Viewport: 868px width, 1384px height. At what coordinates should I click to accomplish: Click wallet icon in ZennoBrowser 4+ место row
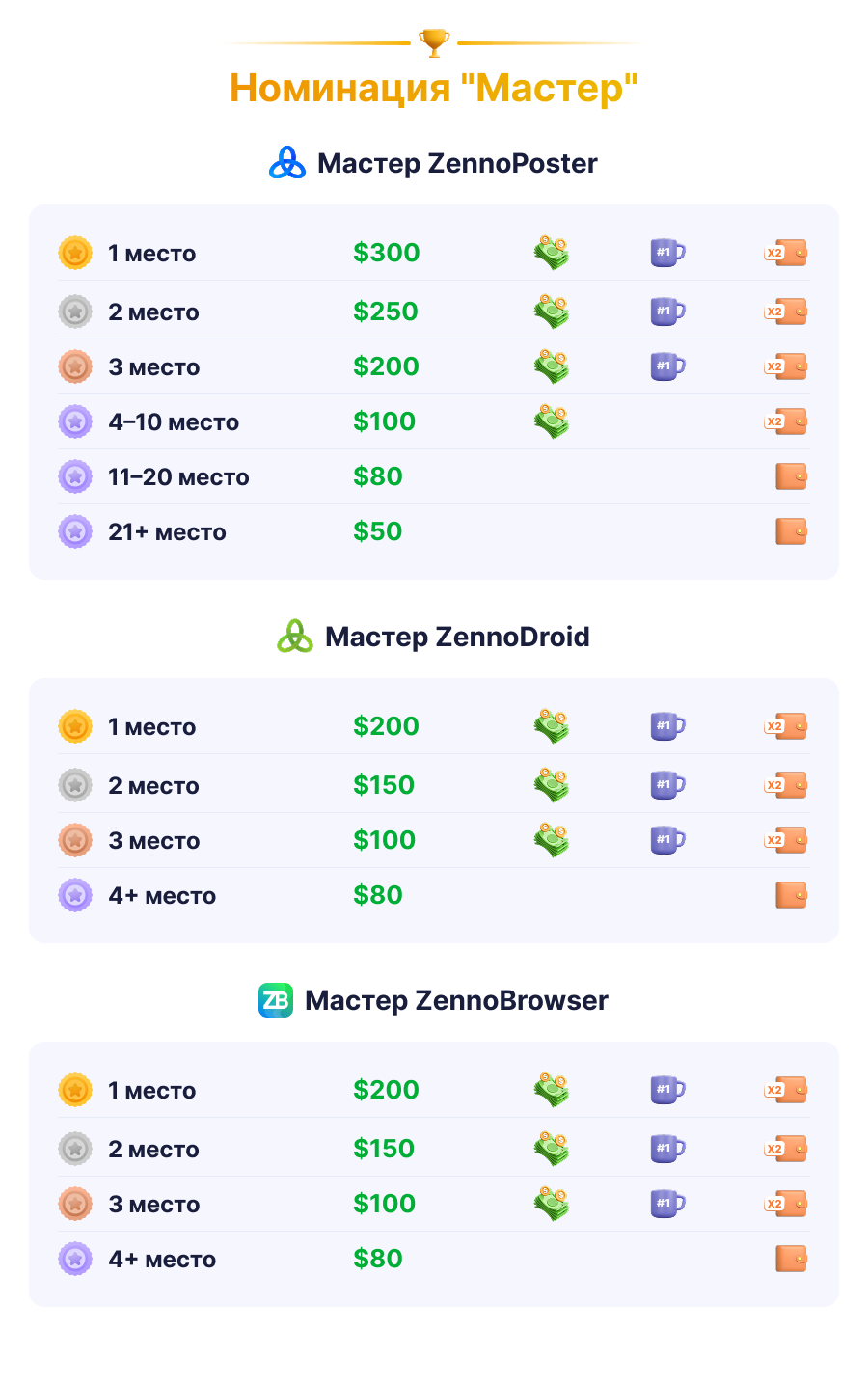tap(792, 1259)
